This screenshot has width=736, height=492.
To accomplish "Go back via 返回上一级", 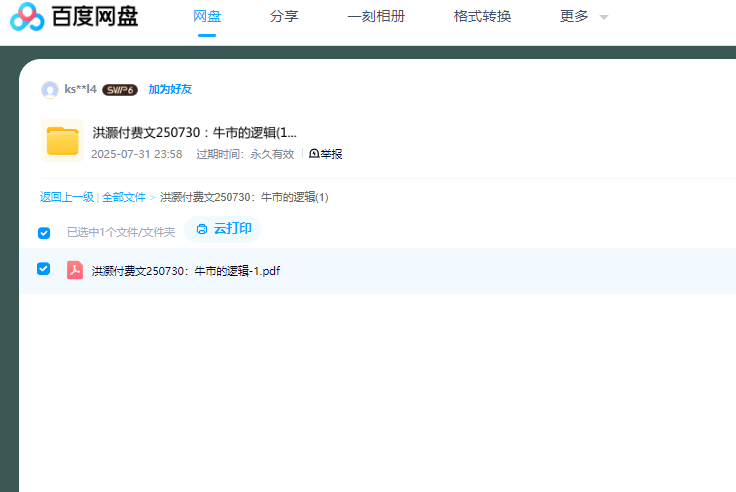I will click(x=67, y=197).
